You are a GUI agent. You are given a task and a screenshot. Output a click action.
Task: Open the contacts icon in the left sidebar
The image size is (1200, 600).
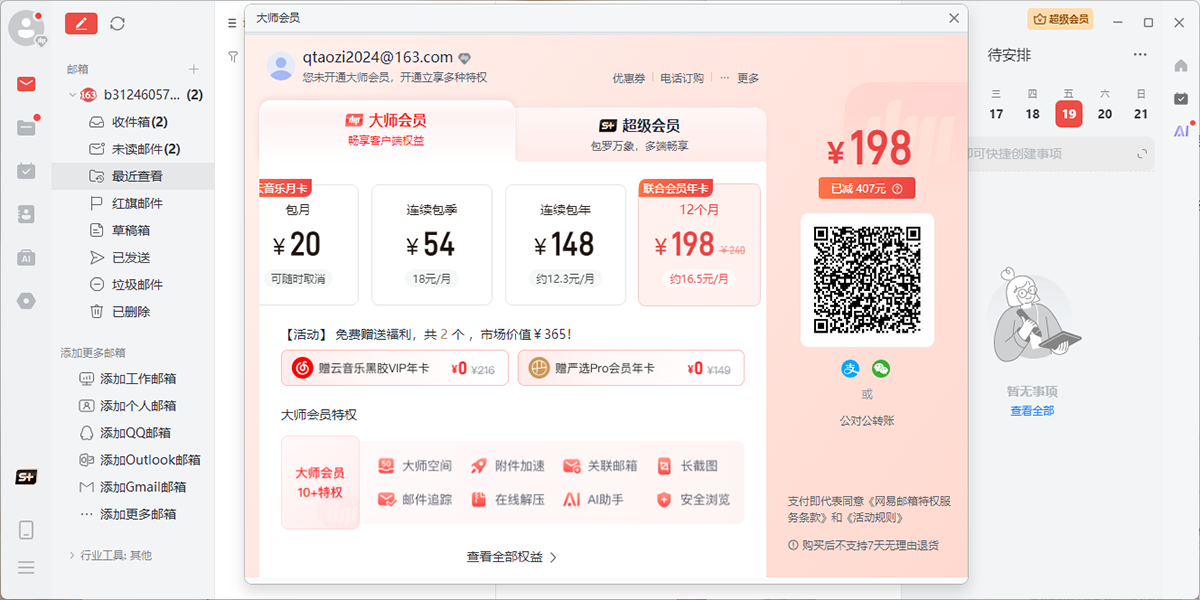click(x=26, y=214)
